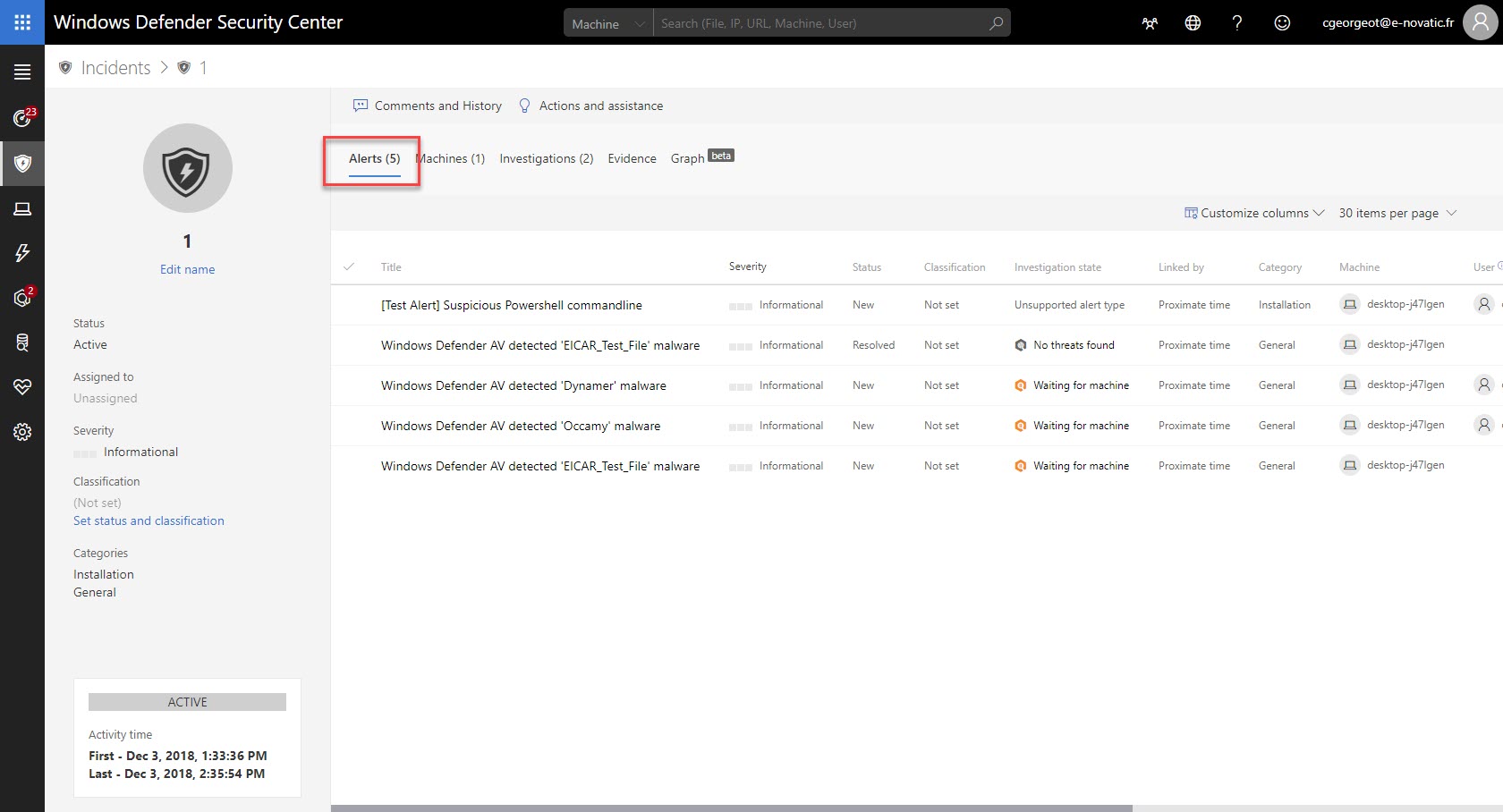Expand the hamburger navigation menu
This screenshot has width=1503, height=812.
click(22, 72)
